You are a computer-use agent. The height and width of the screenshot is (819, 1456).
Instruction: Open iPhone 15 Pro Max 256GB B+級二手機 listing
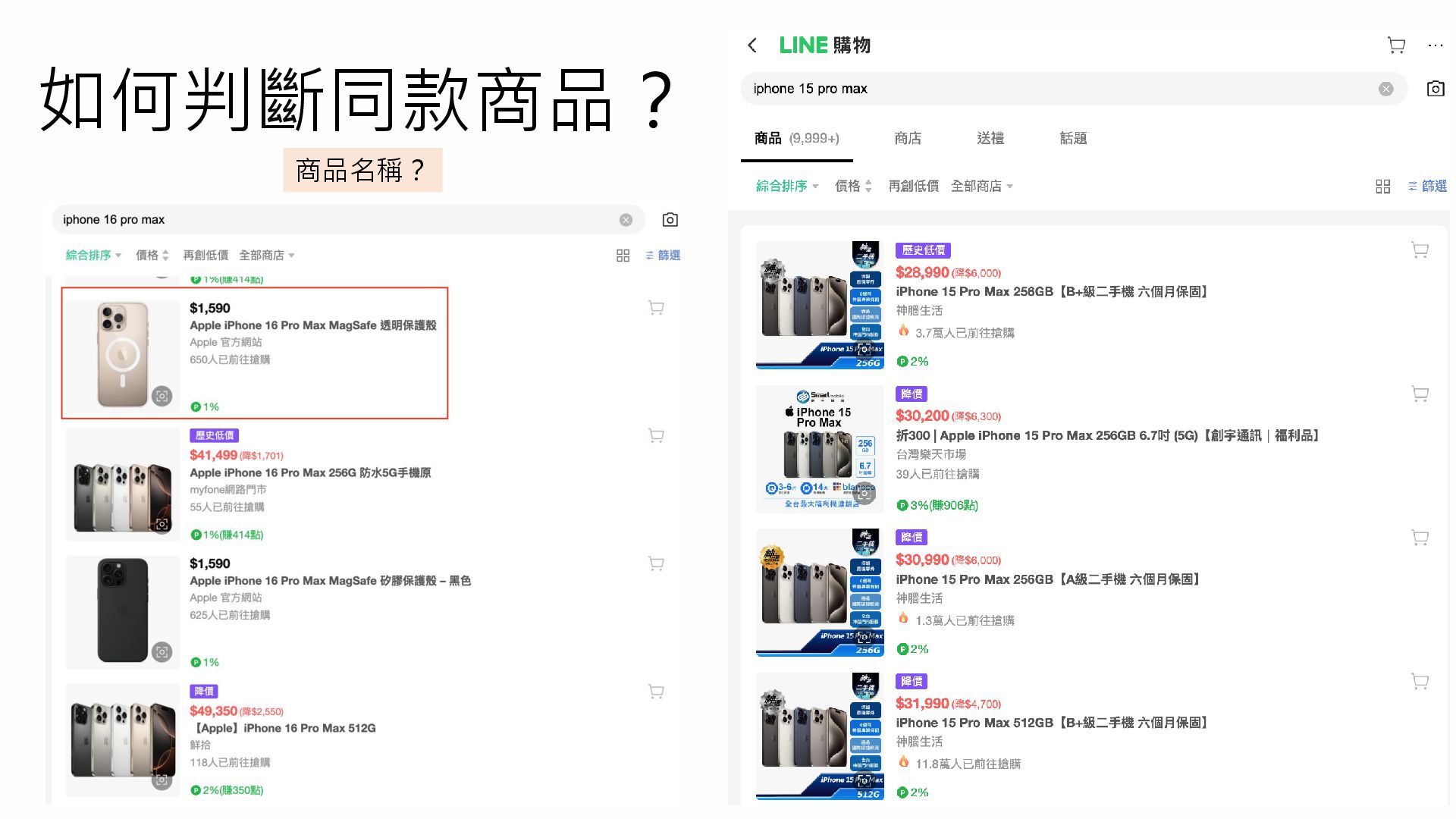click(x=1053, y=292)
